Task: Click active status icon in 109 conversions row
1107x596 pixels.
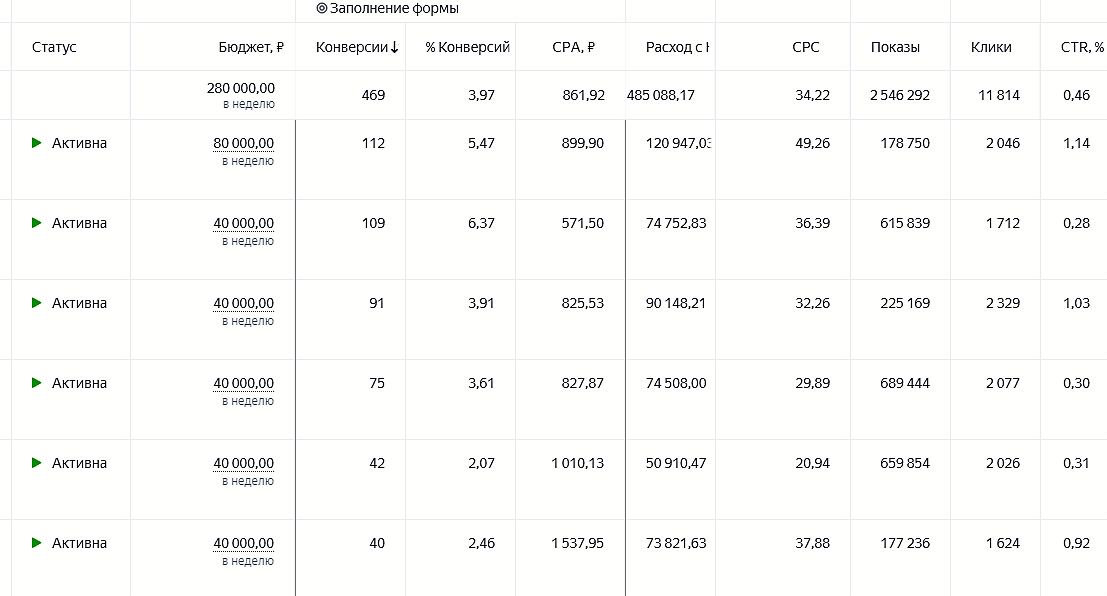Action: click(x=37, y=223)
